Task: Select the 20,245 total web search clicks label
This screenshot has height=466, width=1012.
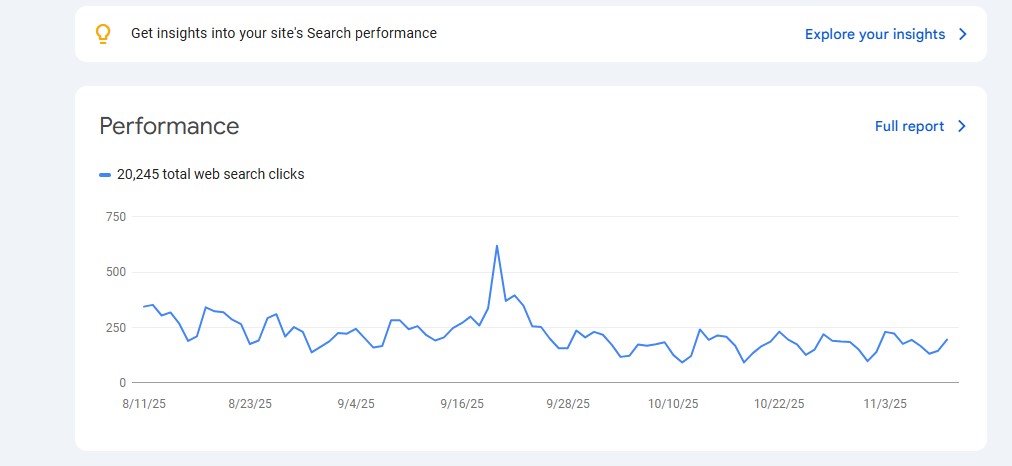Action: click(x=210, y=174)
